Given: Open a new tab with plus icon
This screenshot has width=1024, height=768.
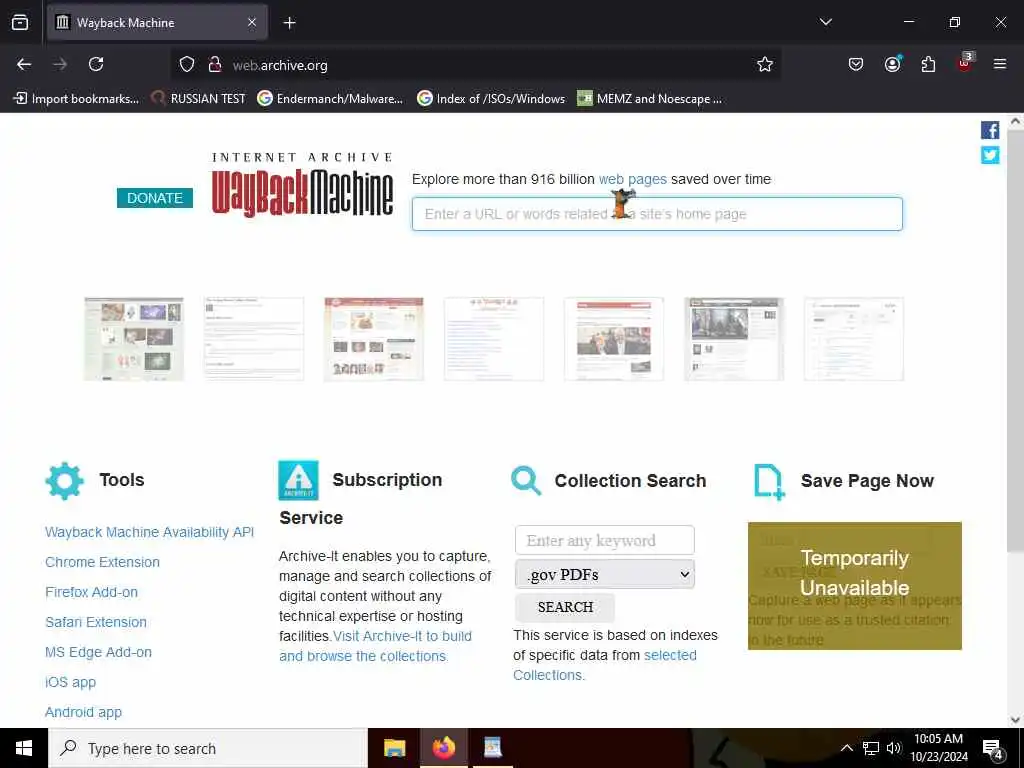Looking at the screenshot, I should [x=289, y=23].
